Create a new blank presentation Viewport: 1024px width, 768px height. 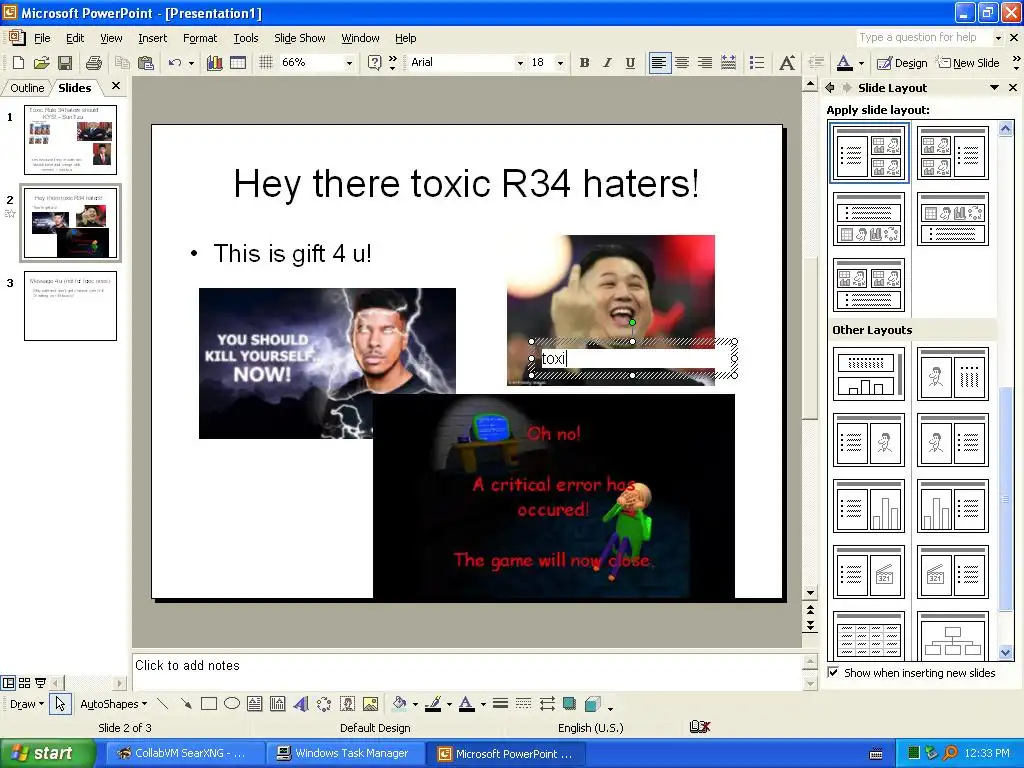18,63
